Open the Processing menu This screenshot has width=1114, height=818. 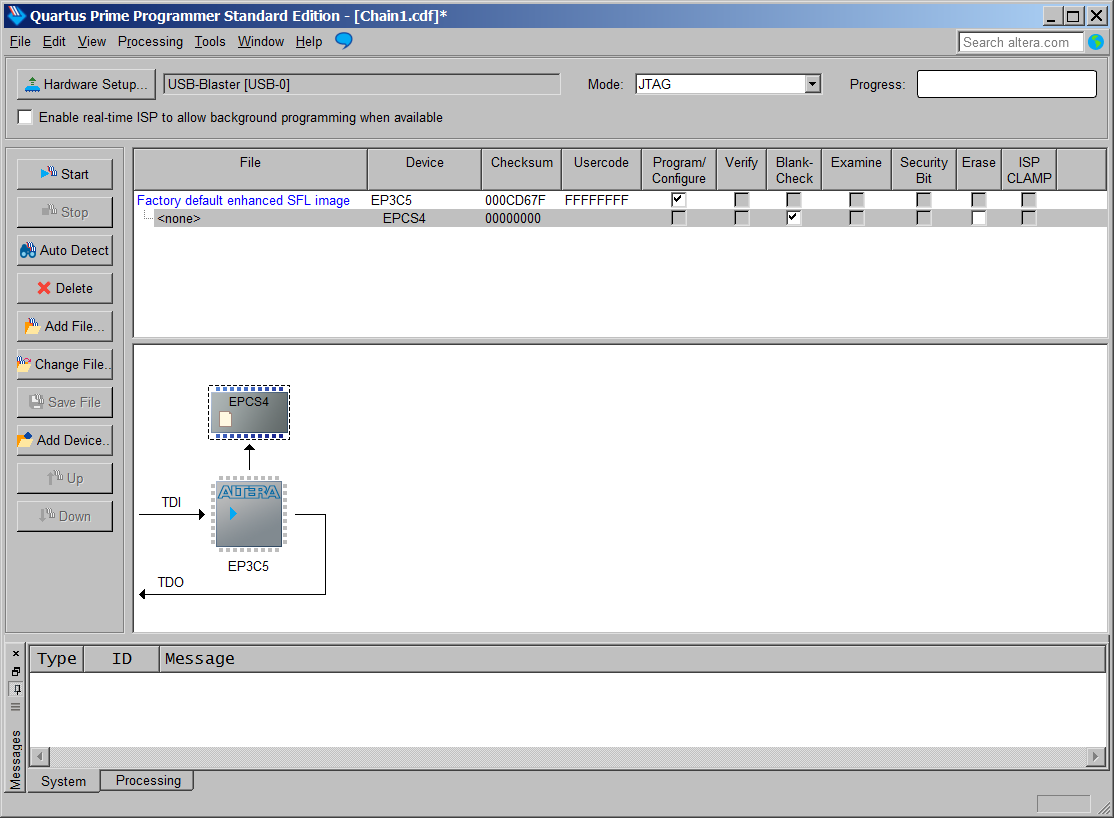pos(150,42)
